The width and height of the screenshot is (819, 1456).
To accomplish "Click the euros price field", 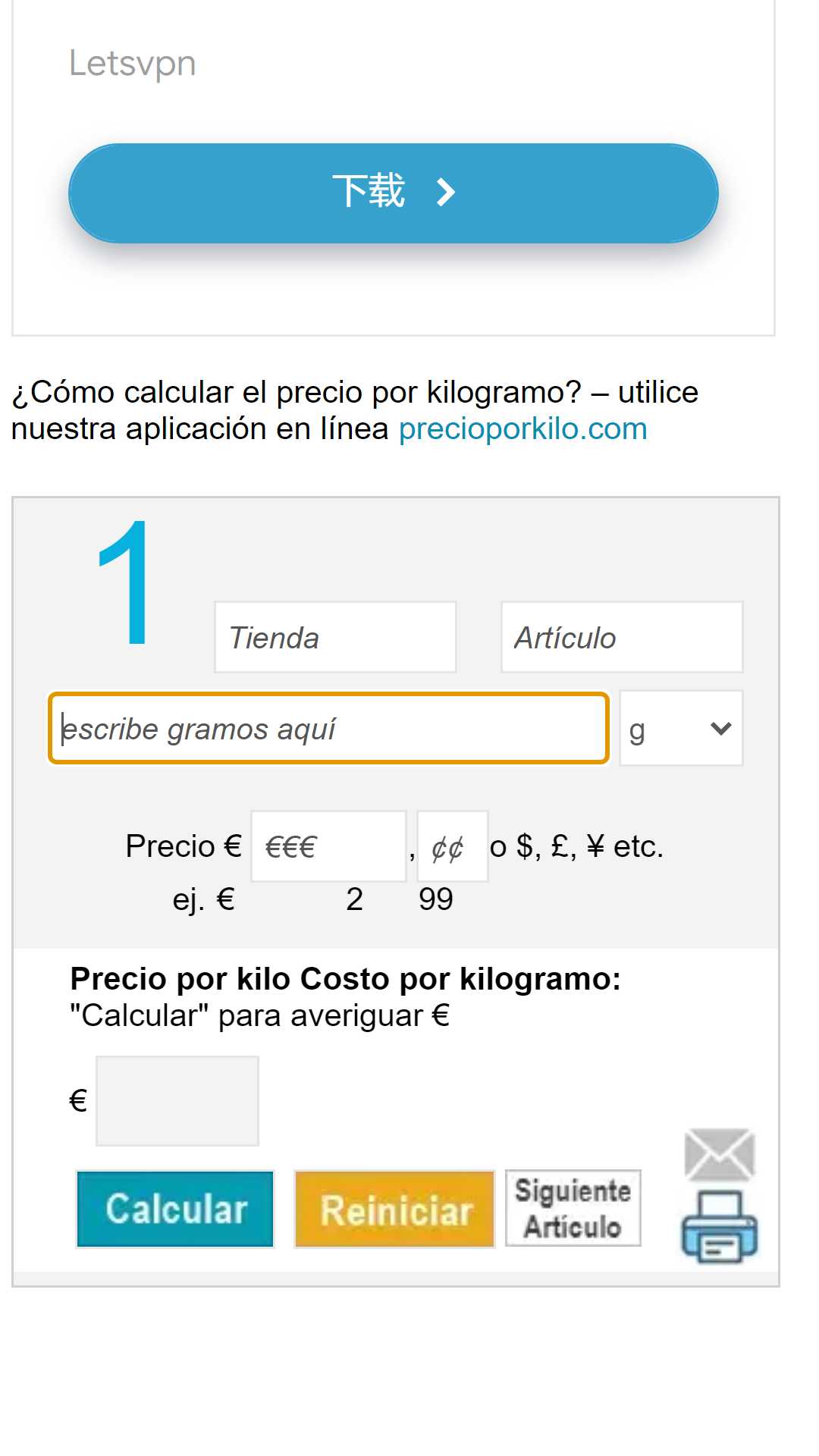I will click(328, 846).
